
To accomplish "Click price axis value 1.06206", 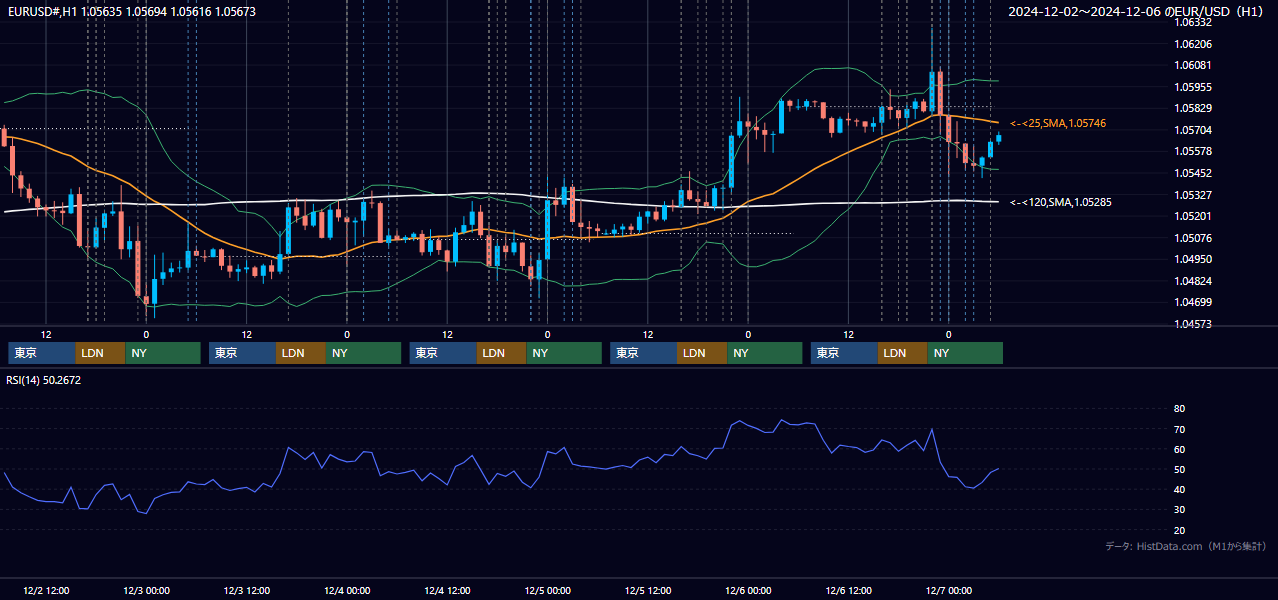I will coord(1192,44).
